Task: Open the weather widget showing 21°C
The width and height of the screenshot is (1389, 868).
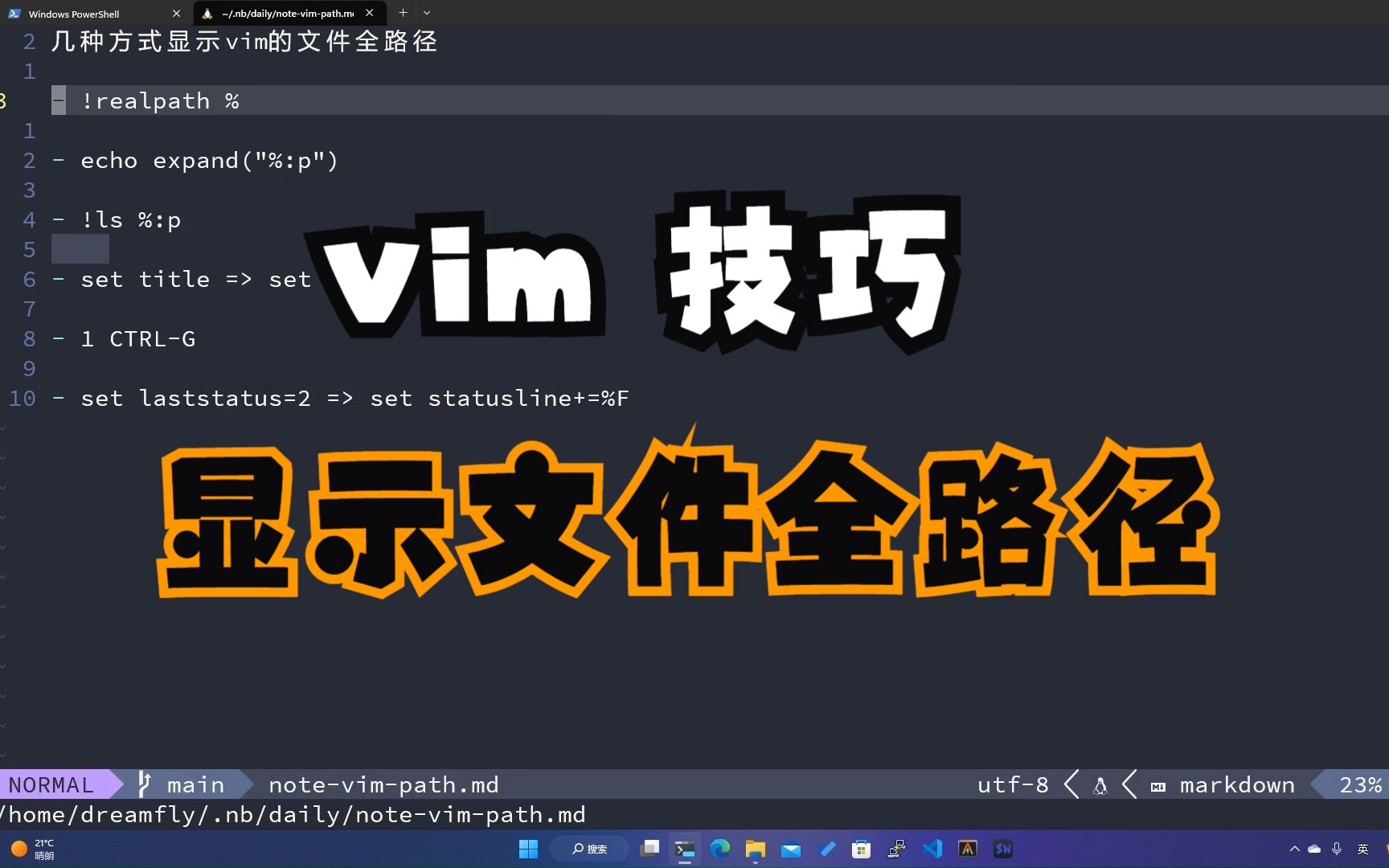Action: (34, 849)
